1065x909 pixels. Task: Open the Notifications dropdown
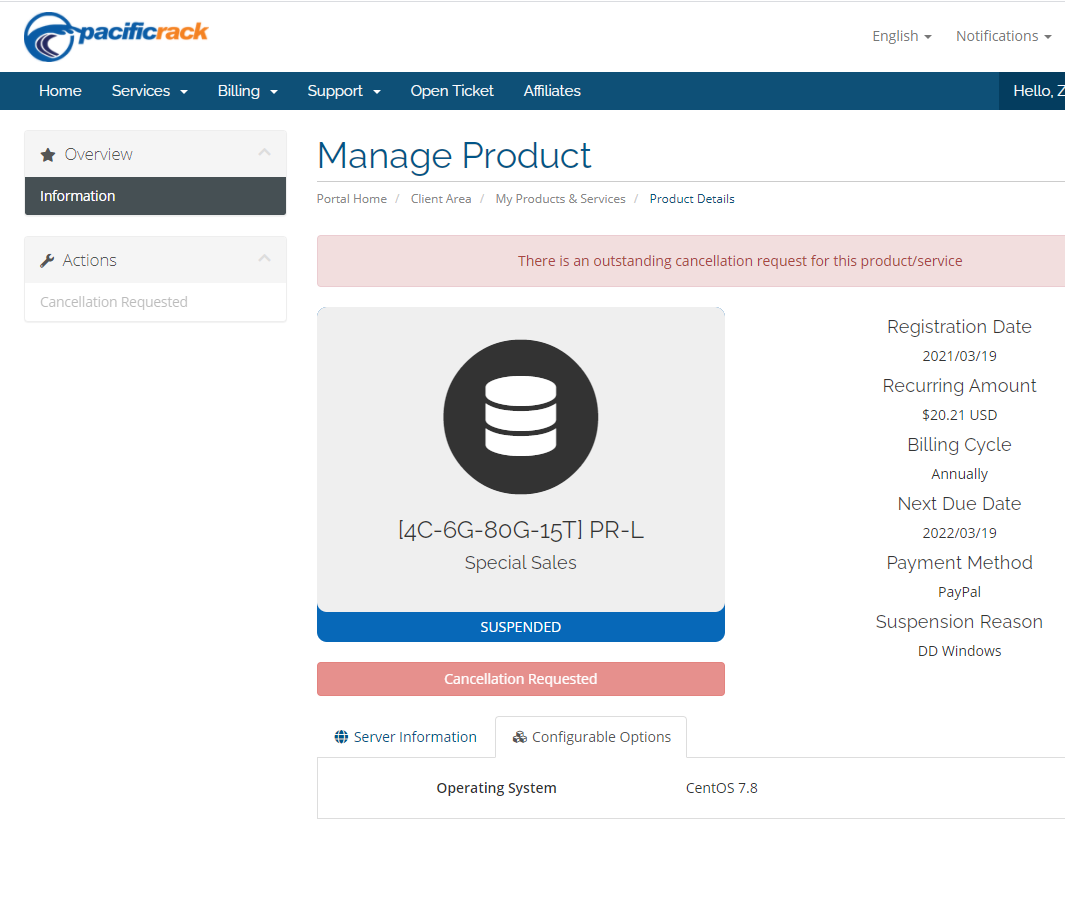click(x=1003, y=36)
